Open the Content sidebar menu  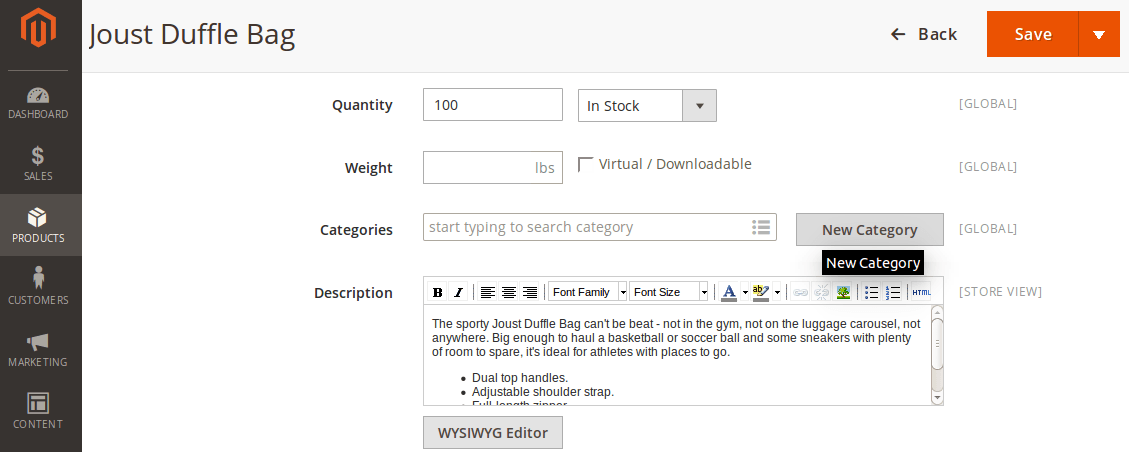tap(38, 411)
